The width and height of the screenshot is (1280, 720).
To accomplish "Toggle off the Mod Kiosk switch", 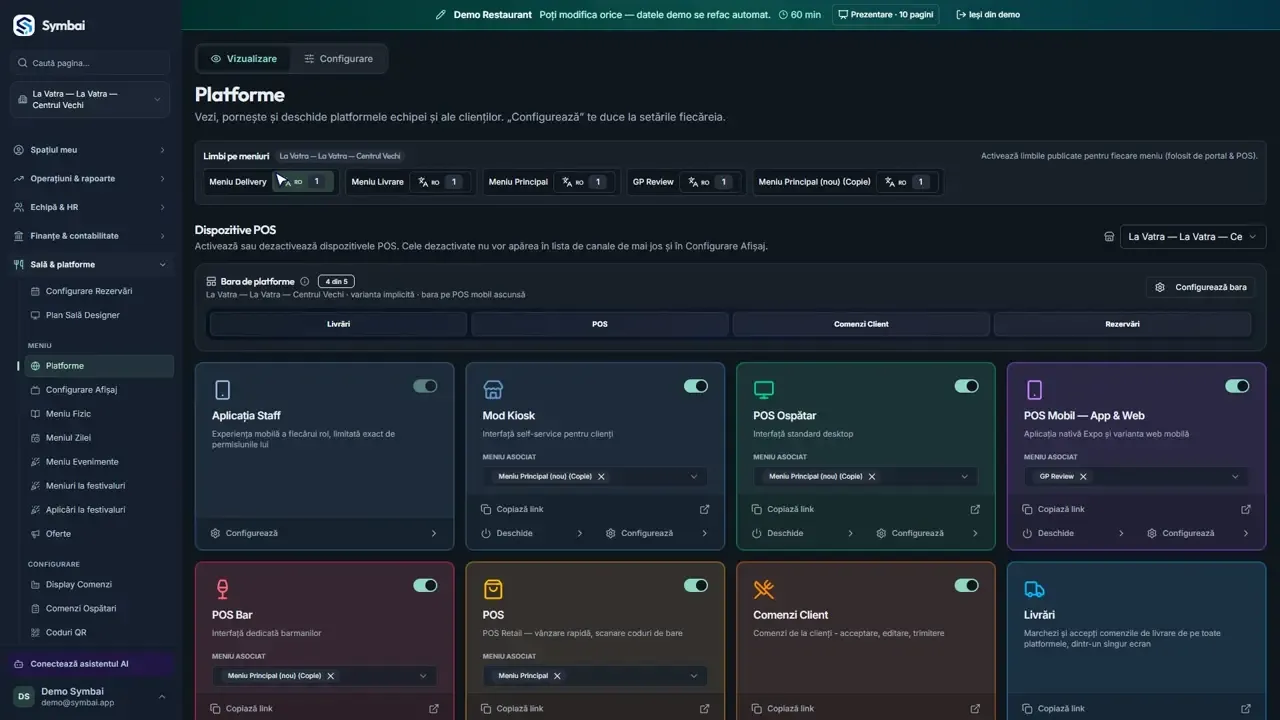I will [x=696, y=386].
